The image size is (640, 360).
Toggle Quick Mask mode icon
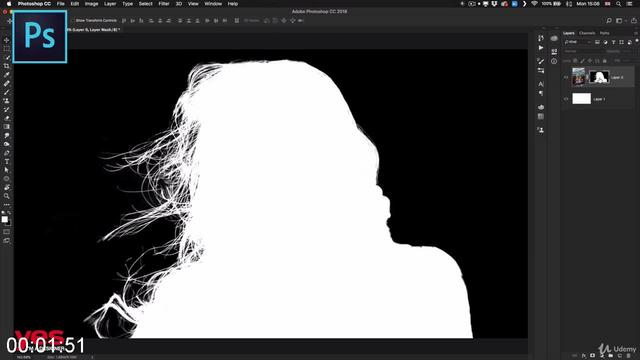(x=7, y=232)
